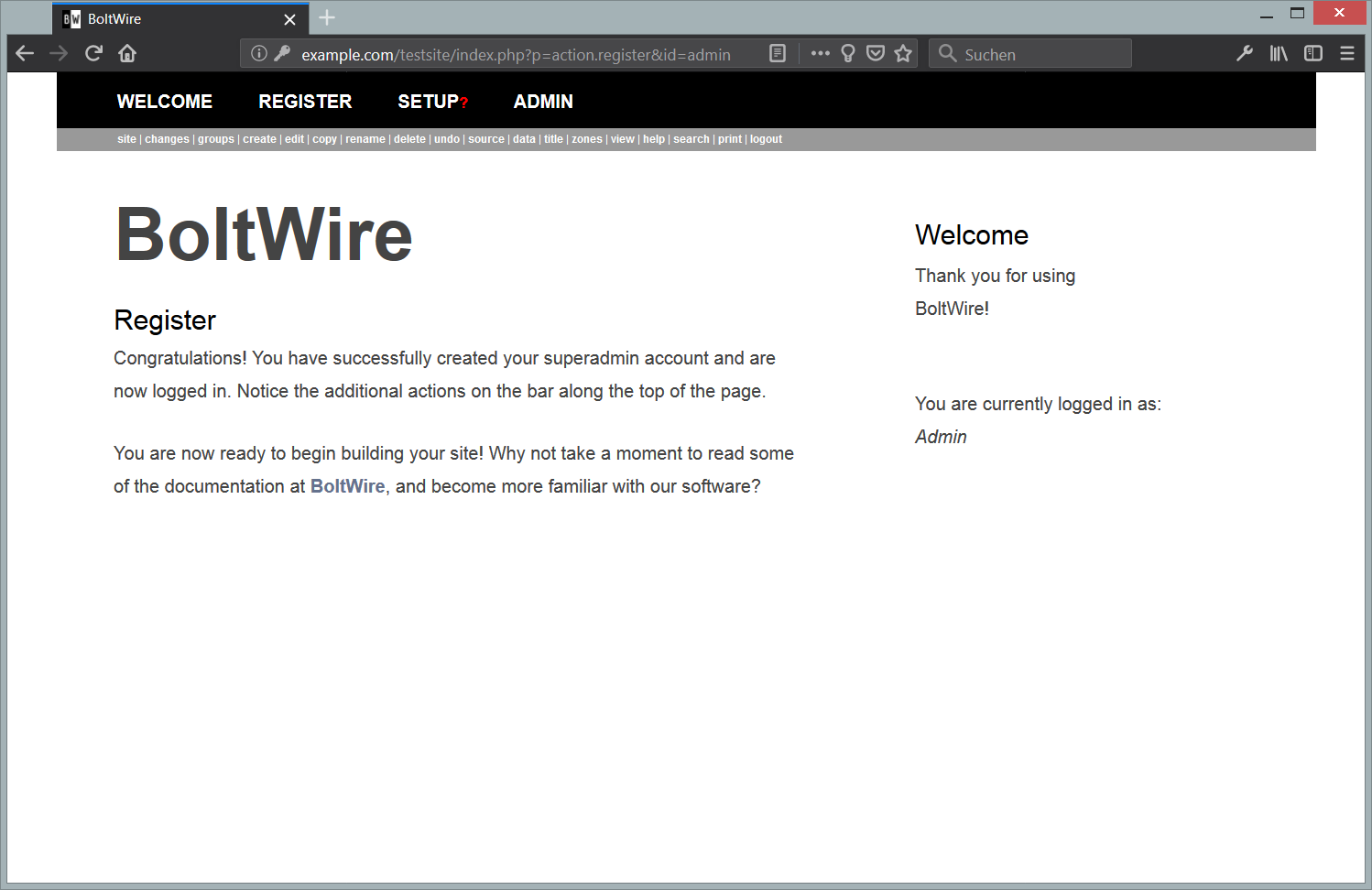Select the BoltWire browser tab
Viewport: 1372px width, 890px height.
tap(180, 19)
